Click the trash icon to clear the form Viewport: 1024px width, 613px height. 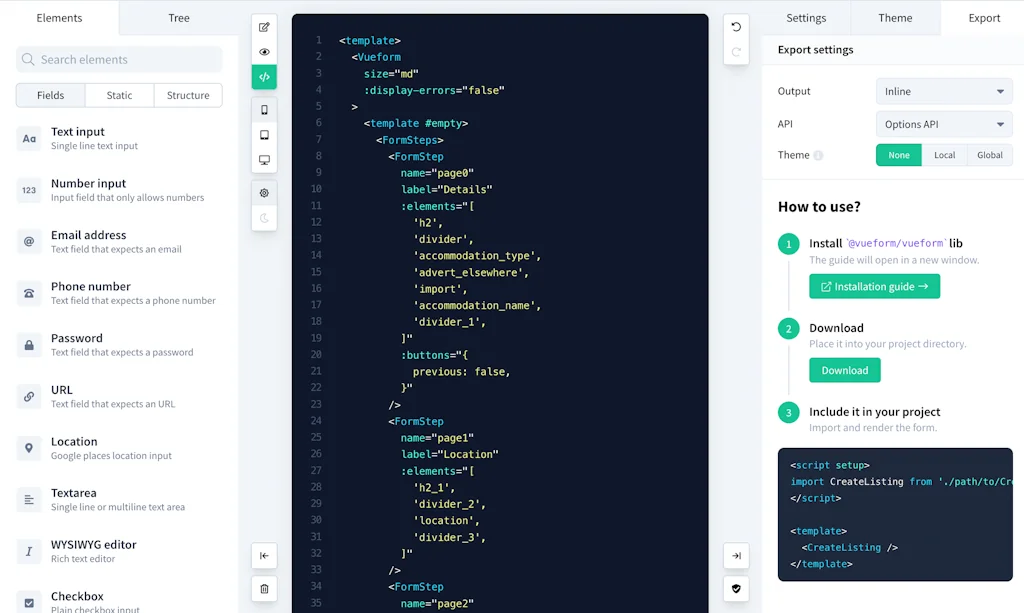[x=264, y=589]
